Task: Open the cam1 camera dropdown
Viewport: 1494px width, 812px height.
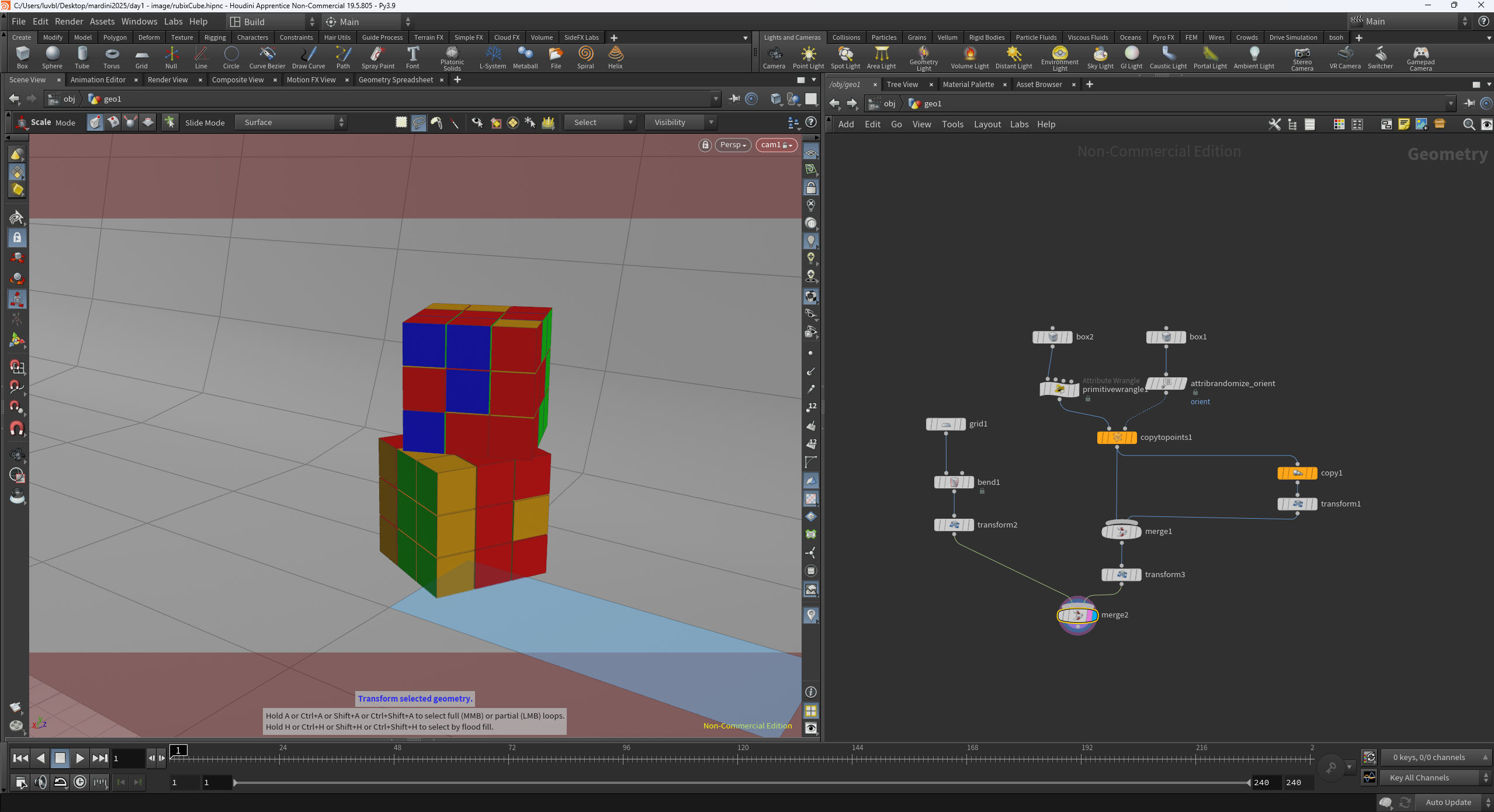Action: 776,145
